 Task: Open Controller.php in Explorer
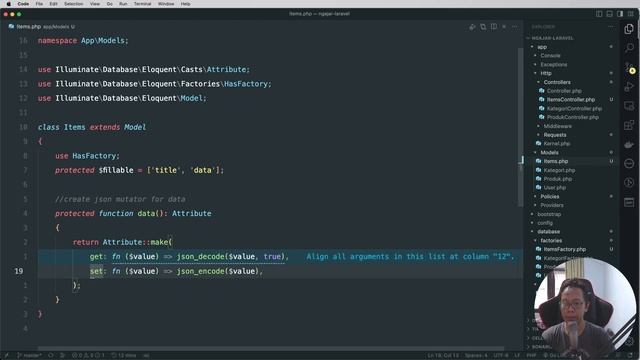coord(564,91)
